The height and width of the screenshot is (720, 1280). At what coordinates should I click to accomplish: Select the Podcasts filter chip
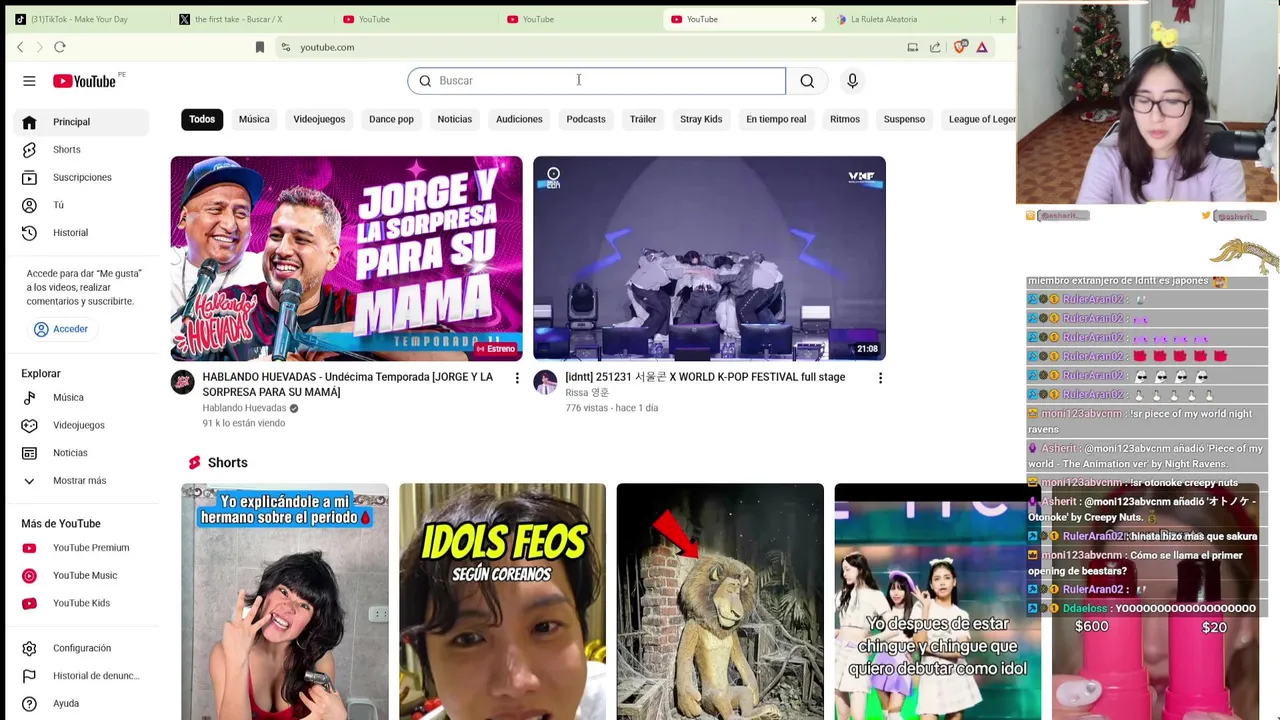586,119
